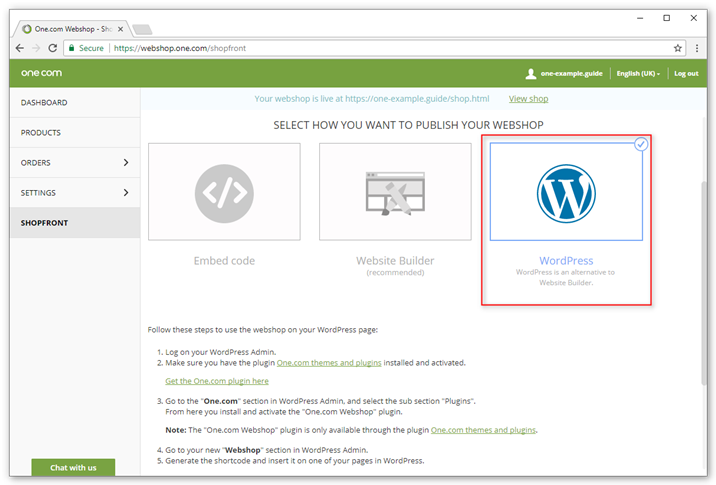Click the page vertical scrollbar
716x485 pixels.
coord(704,283)
